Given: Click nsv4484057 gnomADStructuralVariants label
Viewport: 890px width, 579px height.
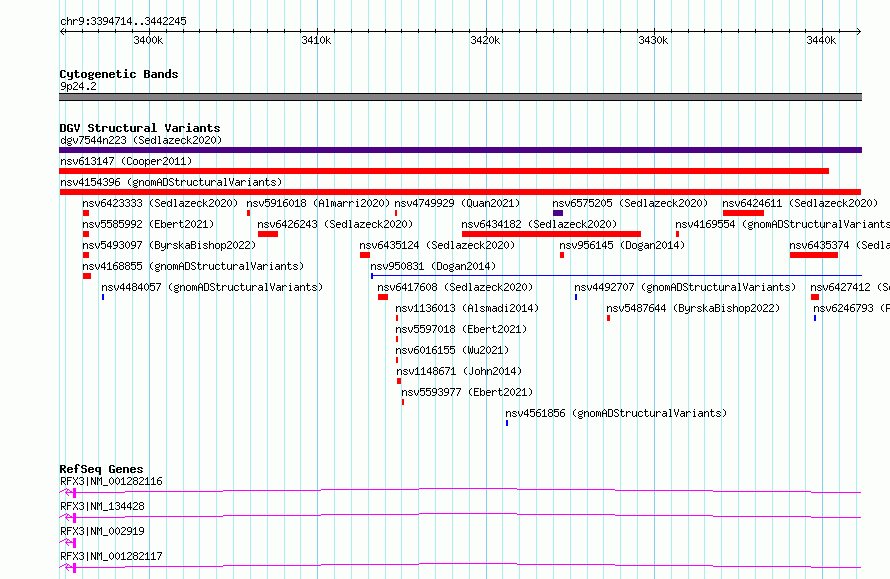Looking at the screenshot, I should 212,287.
